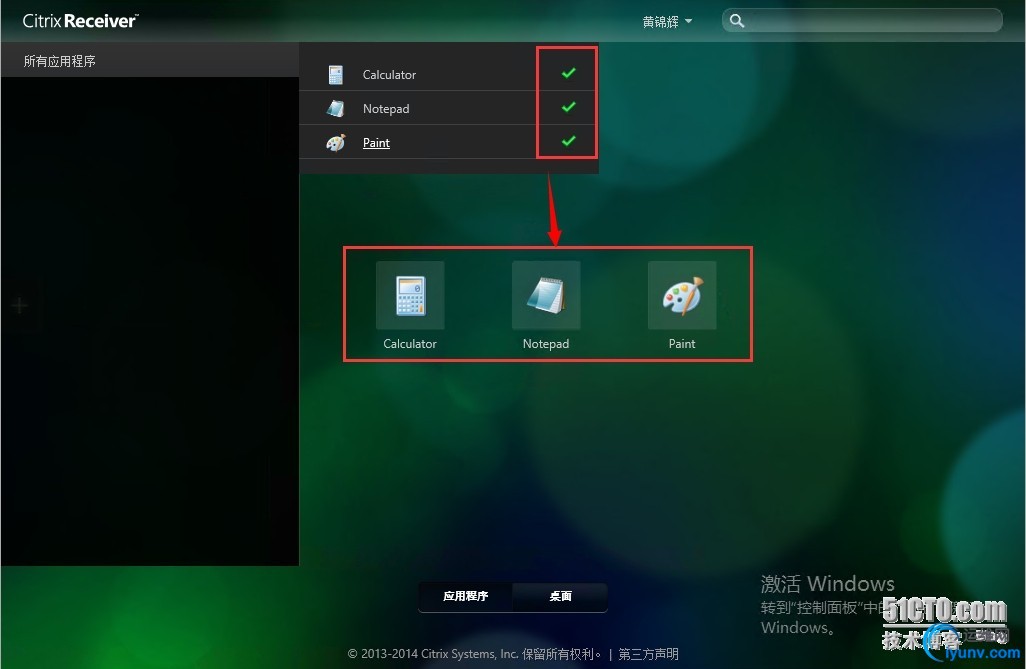Viewport: 1026px width, 669px height.
Task: Launch the large Calculator app tile
Action: pyautogui.click(x=410, y=295)
